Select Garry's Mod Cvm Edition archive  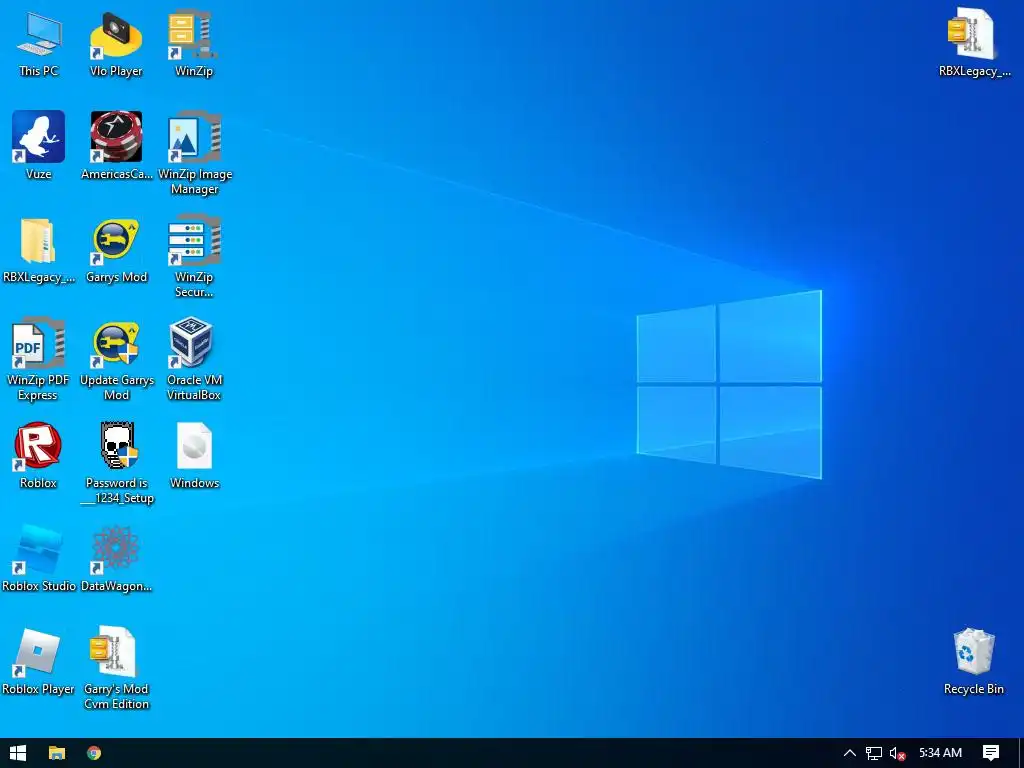pyautogui.click(x=116, y=668)
